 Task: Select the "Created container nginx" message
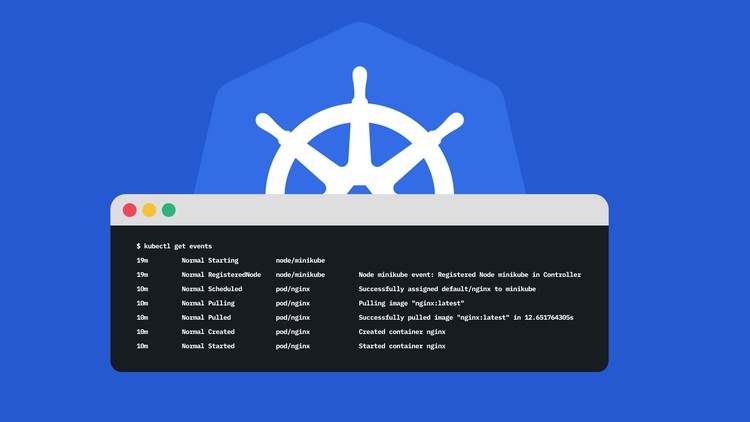pyautogui.click(x=401, y=332)
